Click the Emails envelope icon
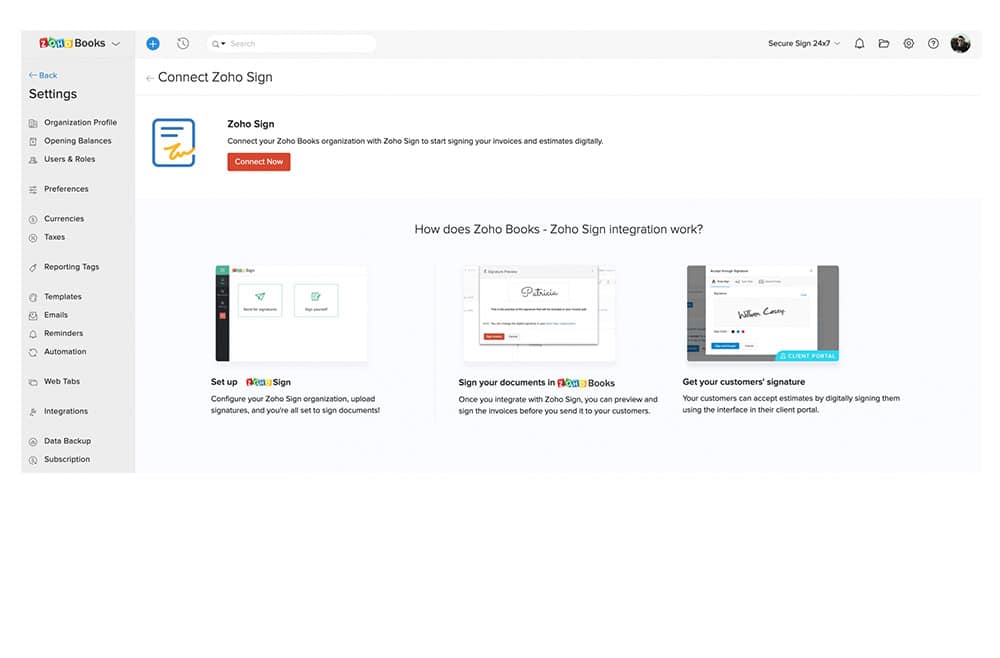The image size is (1000, 658). pos(33,316)
